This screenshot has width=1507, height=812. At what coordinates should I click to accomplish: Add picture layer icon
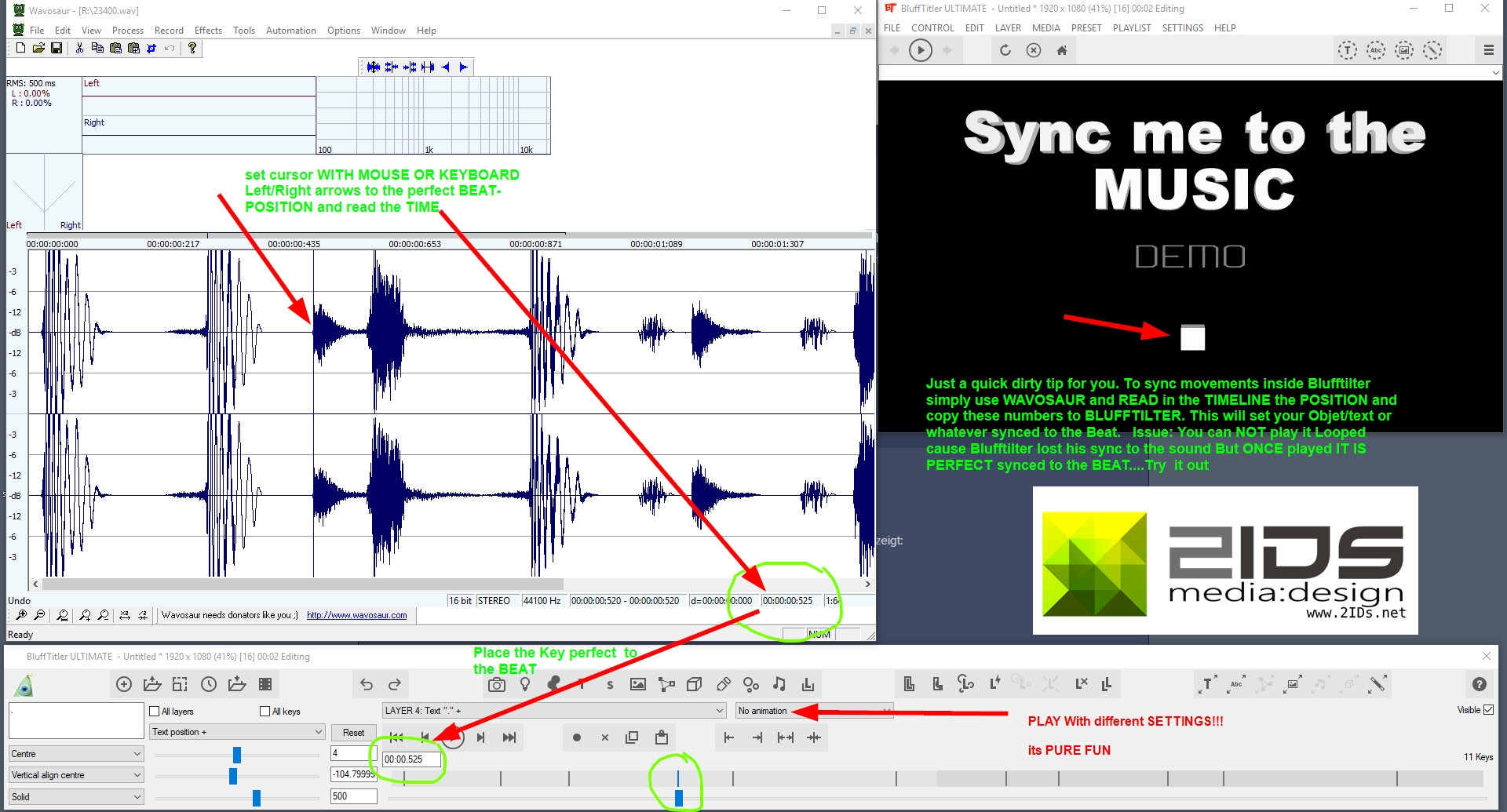pos(638,684)
